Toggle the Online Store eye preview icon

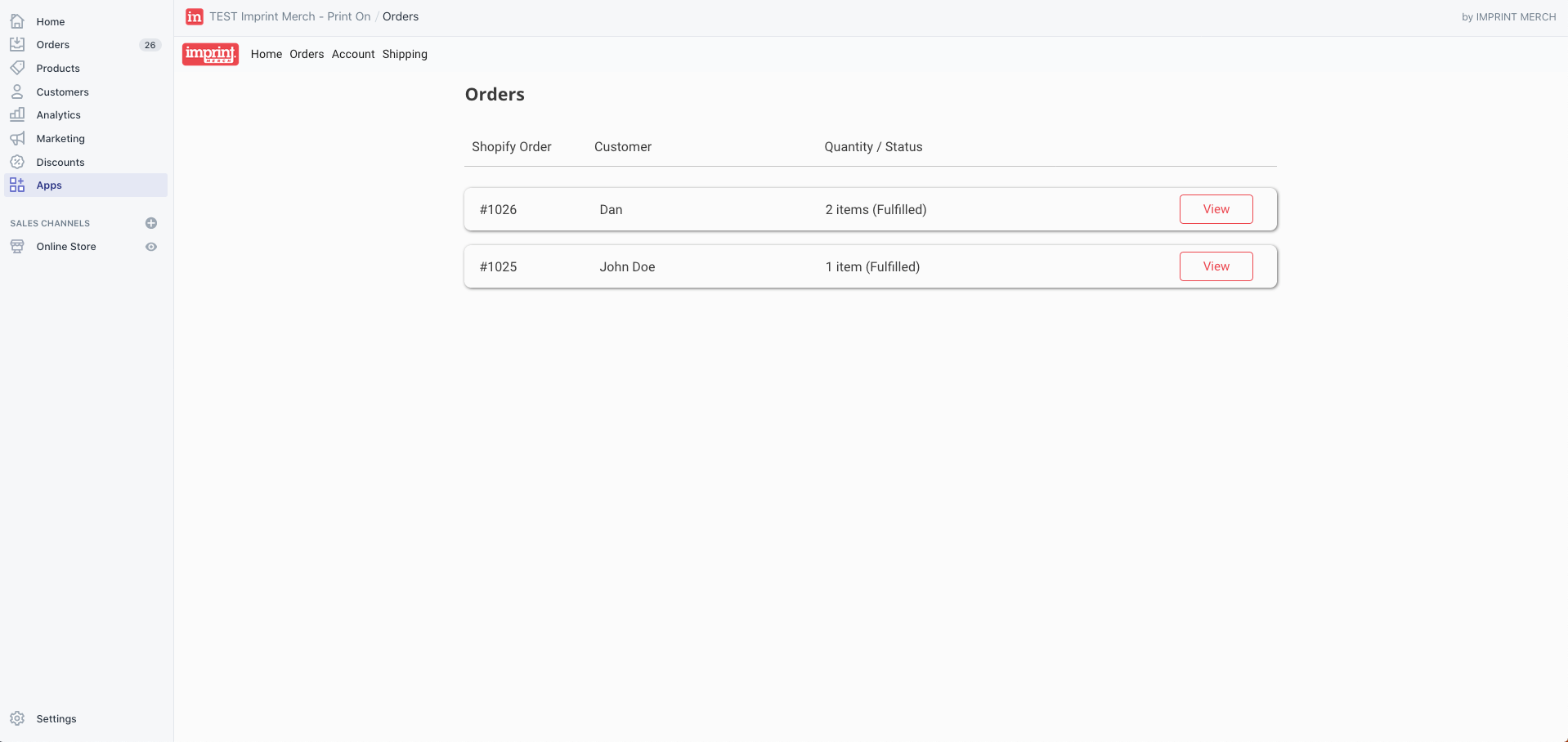pyautogui.click(x=151, y=247)
